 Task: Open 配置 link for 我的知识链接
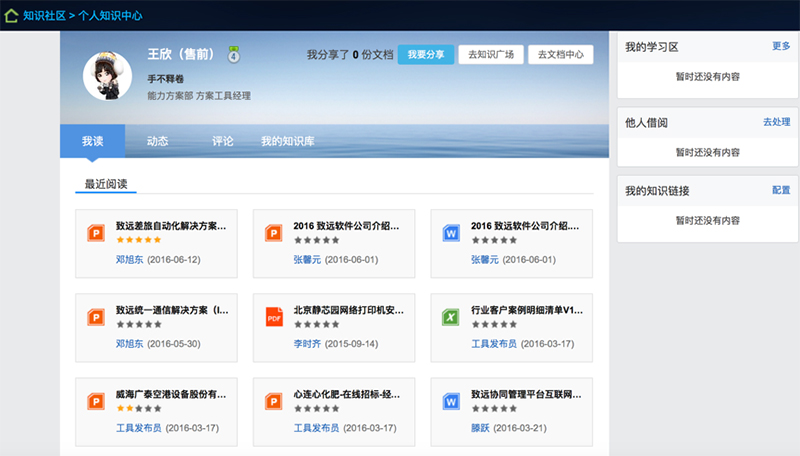(x=781, y=190)
